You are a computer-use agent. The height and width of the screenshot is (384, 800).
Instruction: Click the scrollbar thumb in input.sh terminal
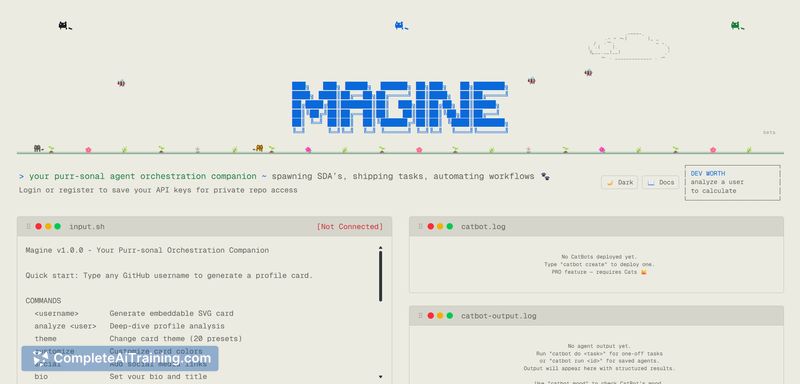pyautogui.click(x=380, y=276)
